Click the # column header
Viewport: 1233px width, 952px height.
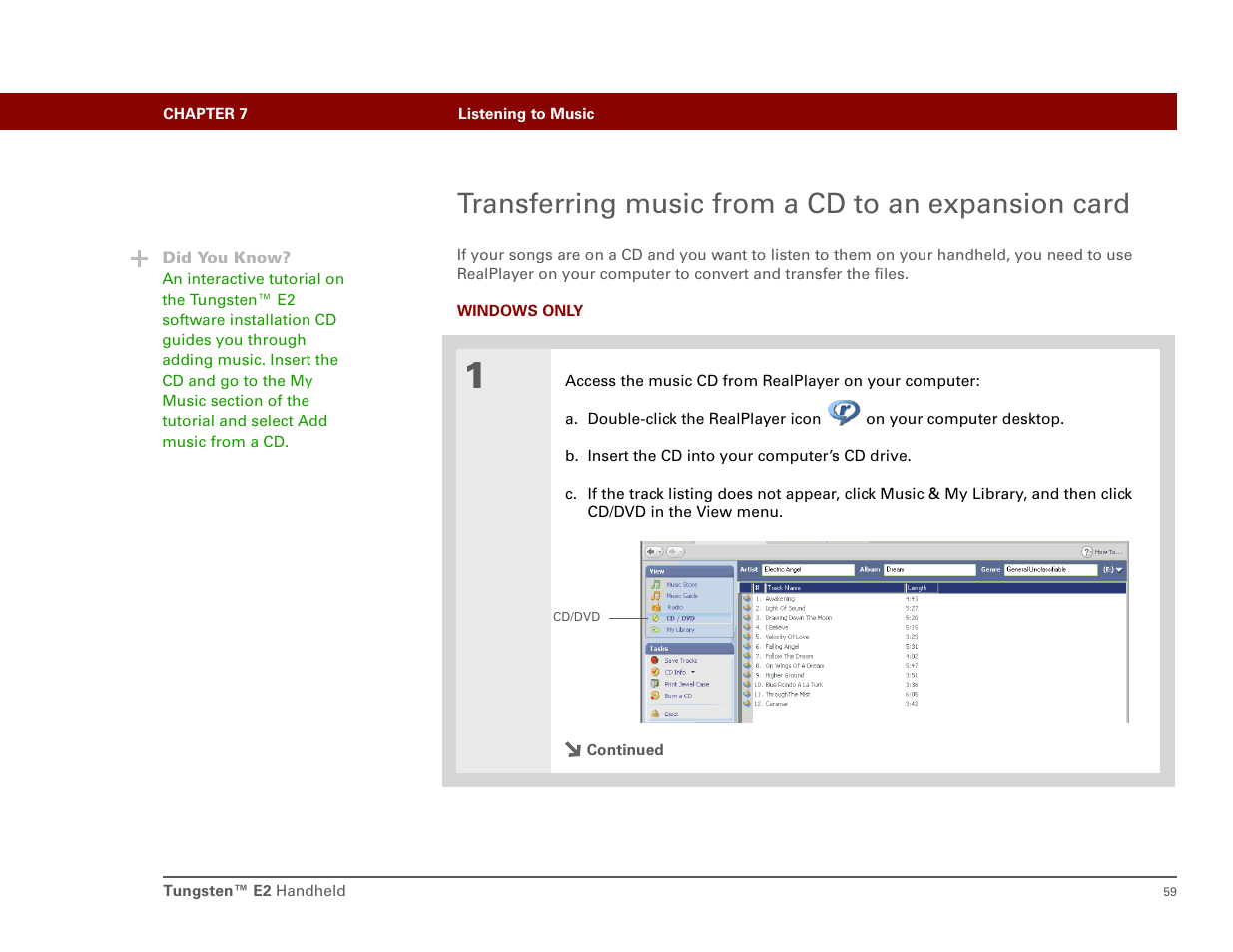coord(758,588)
